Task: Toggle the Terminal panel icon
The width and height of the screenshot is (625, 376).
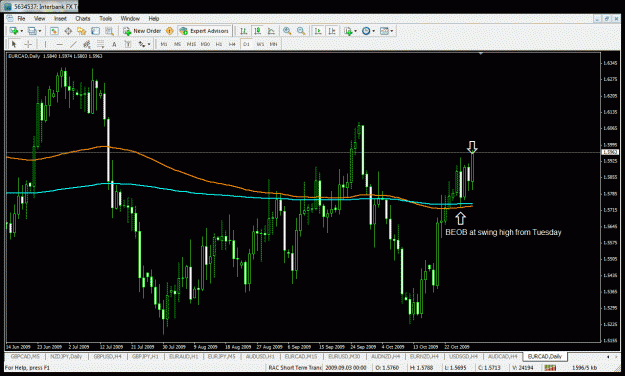Action: click(x=95, y=31)
